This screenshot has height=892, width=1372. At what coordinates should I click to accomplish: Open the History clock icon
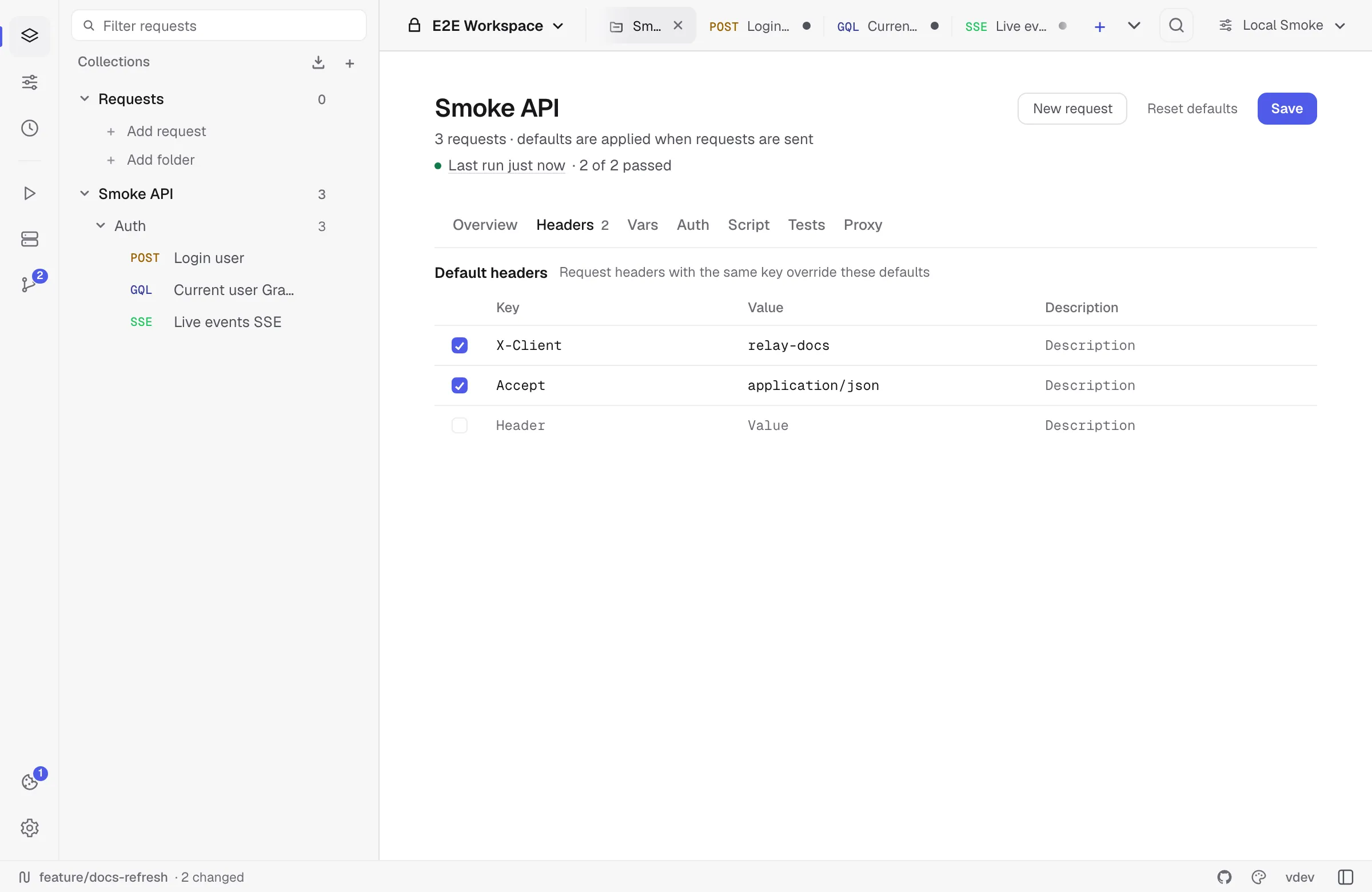tap(29, 128)
